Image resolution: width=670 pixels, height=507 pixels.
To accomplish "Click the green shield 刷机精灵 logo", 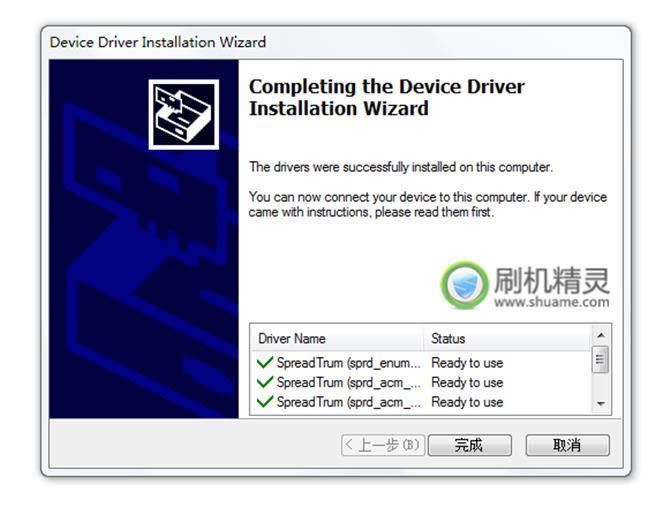I will point(464,285).
